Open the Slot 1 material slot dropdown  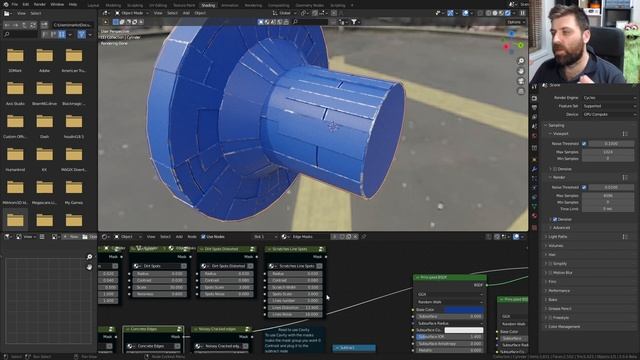click(264, 237)
